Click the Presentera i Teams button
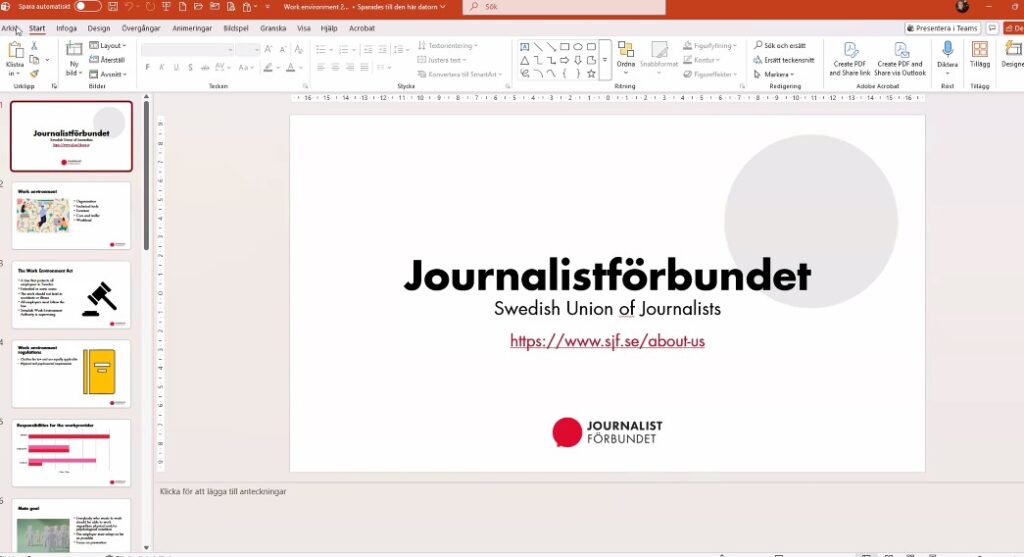 [x=942, y=28]
